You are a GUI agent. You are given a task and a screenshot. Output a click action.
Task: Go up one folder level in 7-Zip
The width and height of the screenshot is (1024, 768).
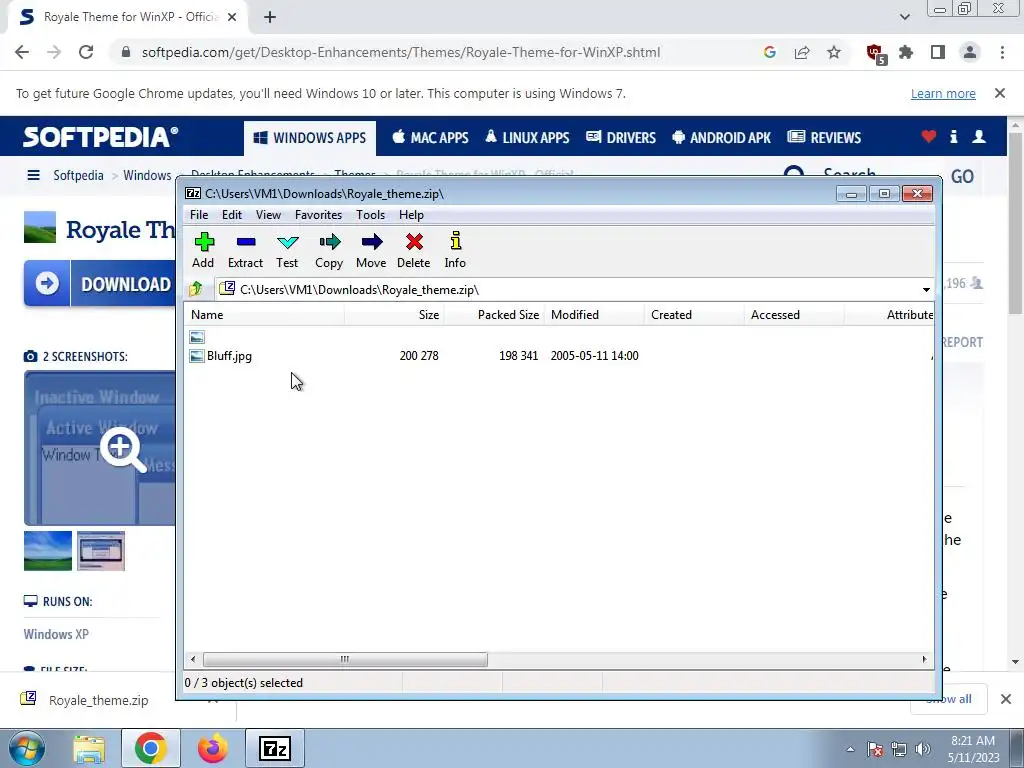[x=196, y=289]
